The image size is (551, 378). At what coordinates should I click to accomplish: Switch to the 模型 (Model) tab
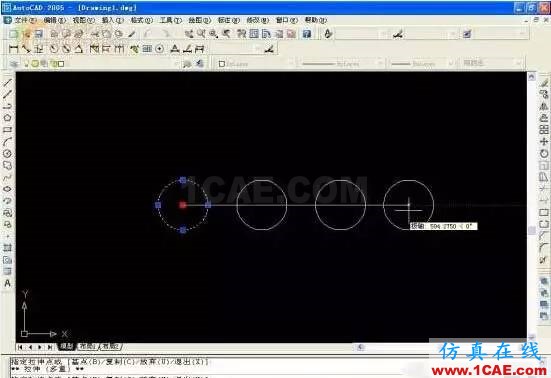[x=66, y=346]
